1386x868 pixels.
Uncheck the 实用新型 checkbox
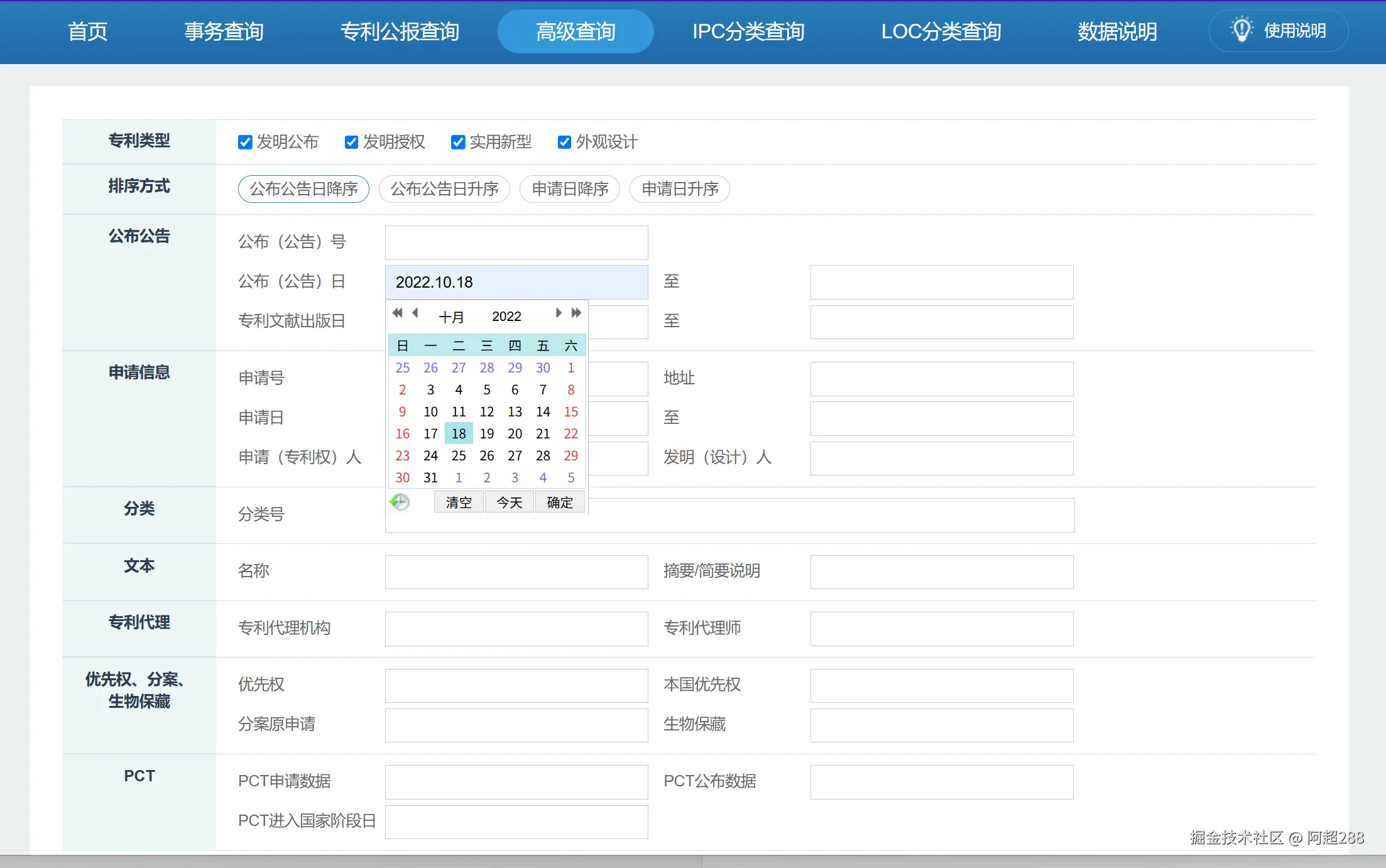458,143
